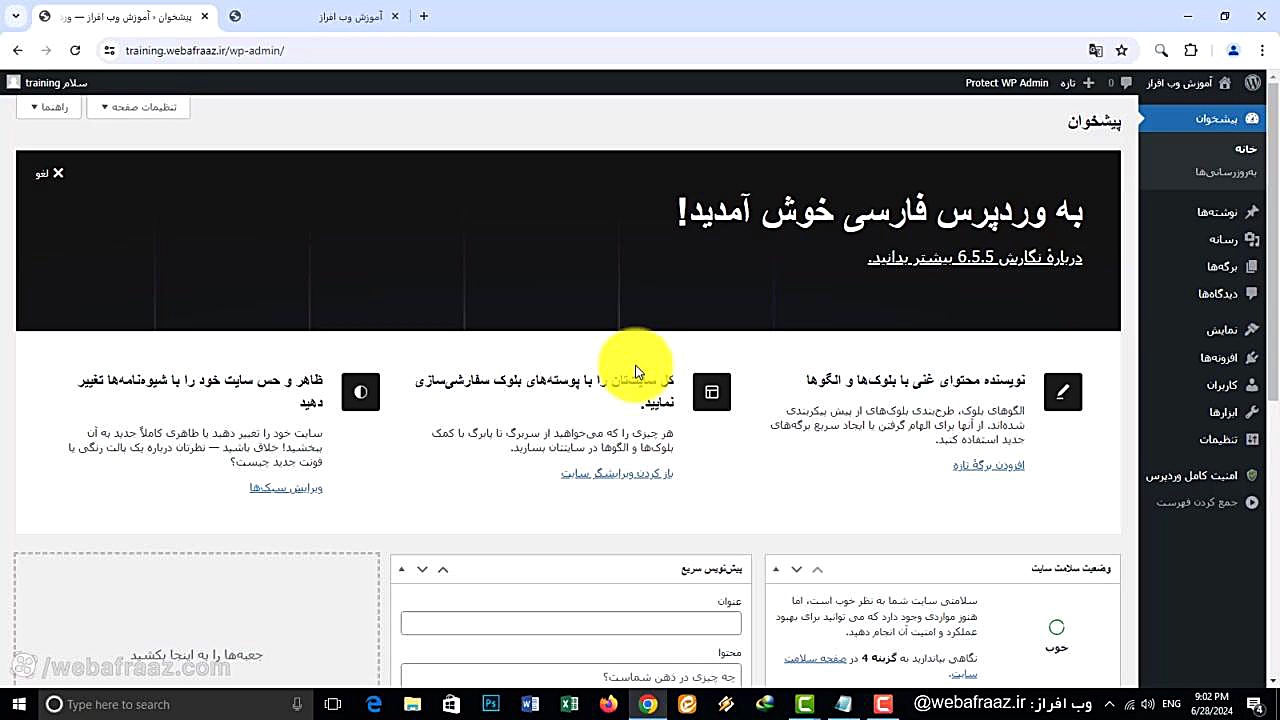Open the 'سلام training' user account menu
1280x720 pixels.
click(x=47, y=83)
